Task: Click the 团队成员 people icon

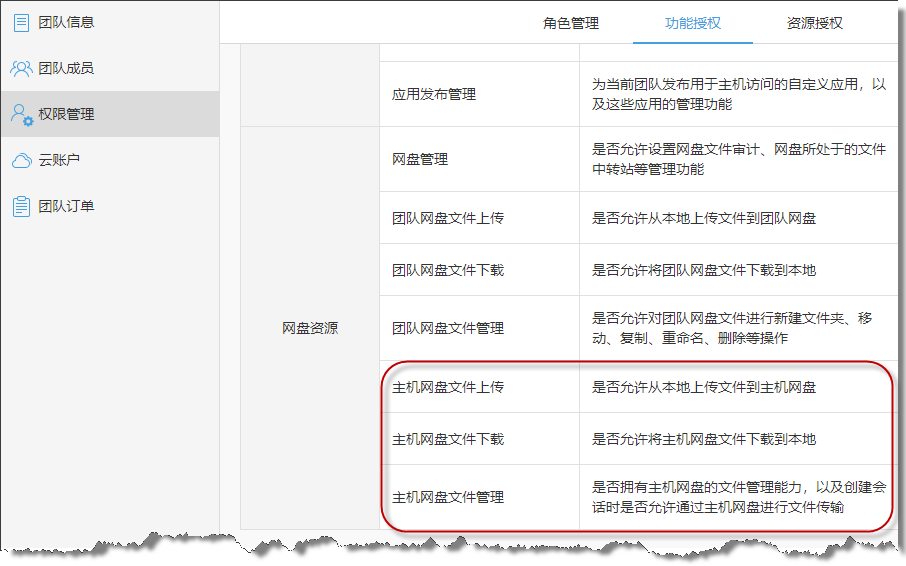Action: [21, 68]
